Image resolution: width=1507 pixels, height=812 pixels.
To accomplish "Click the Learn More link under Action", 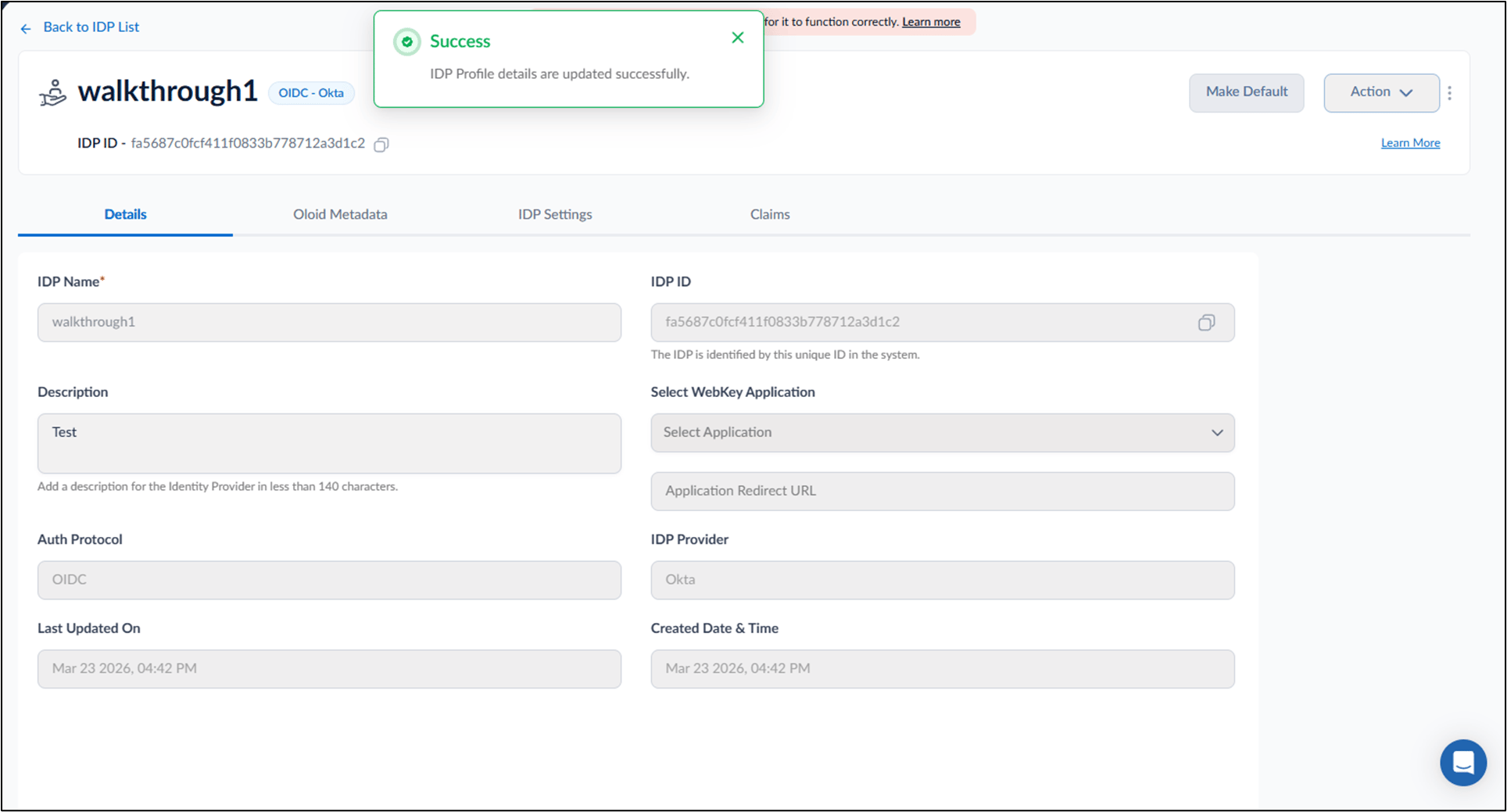I will (1410, 143).
